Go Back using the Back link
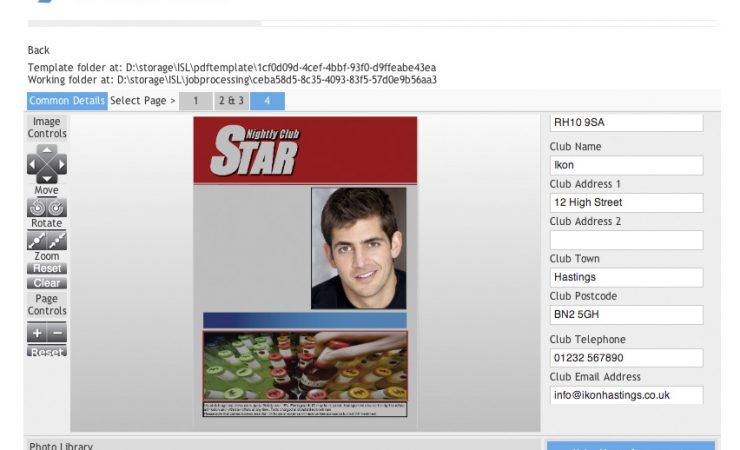This screenshot has height=450, width=740. 38,50
